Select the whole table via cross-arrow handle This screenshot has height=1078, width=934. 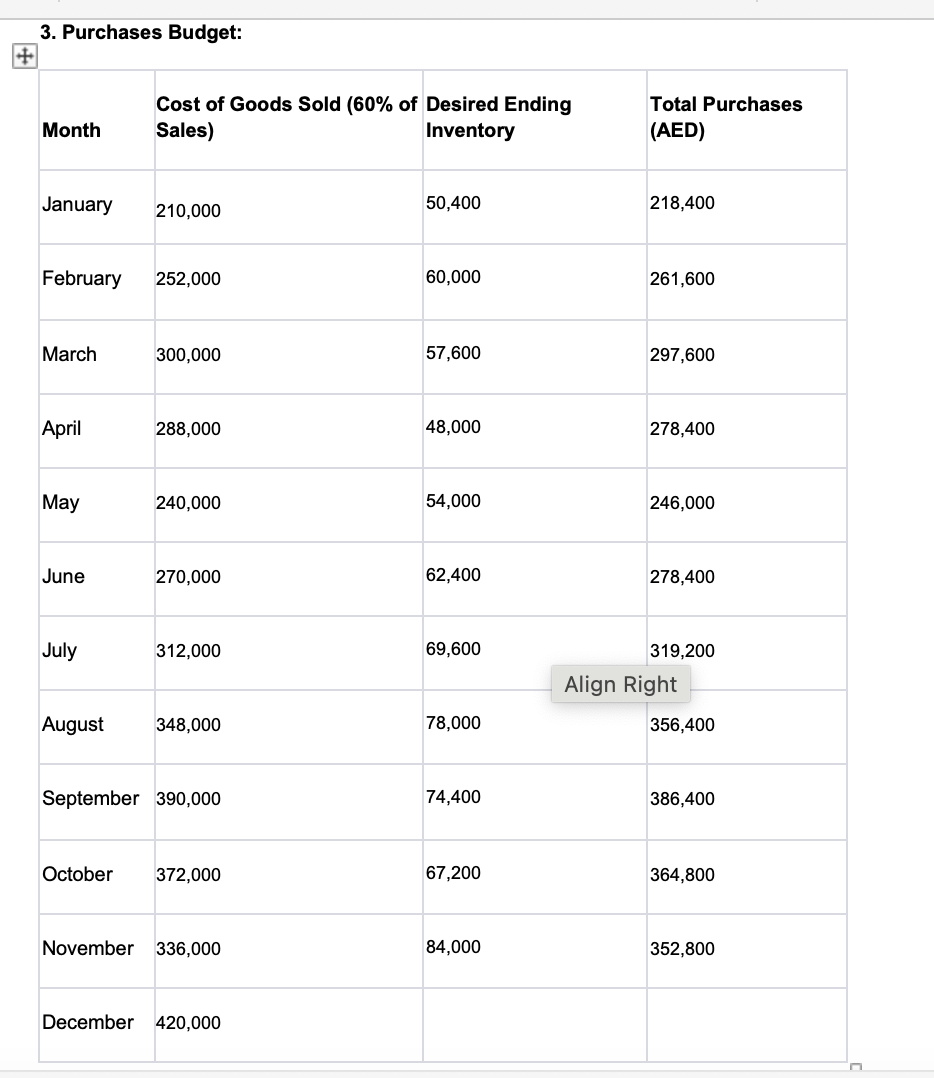pos(23,55)
